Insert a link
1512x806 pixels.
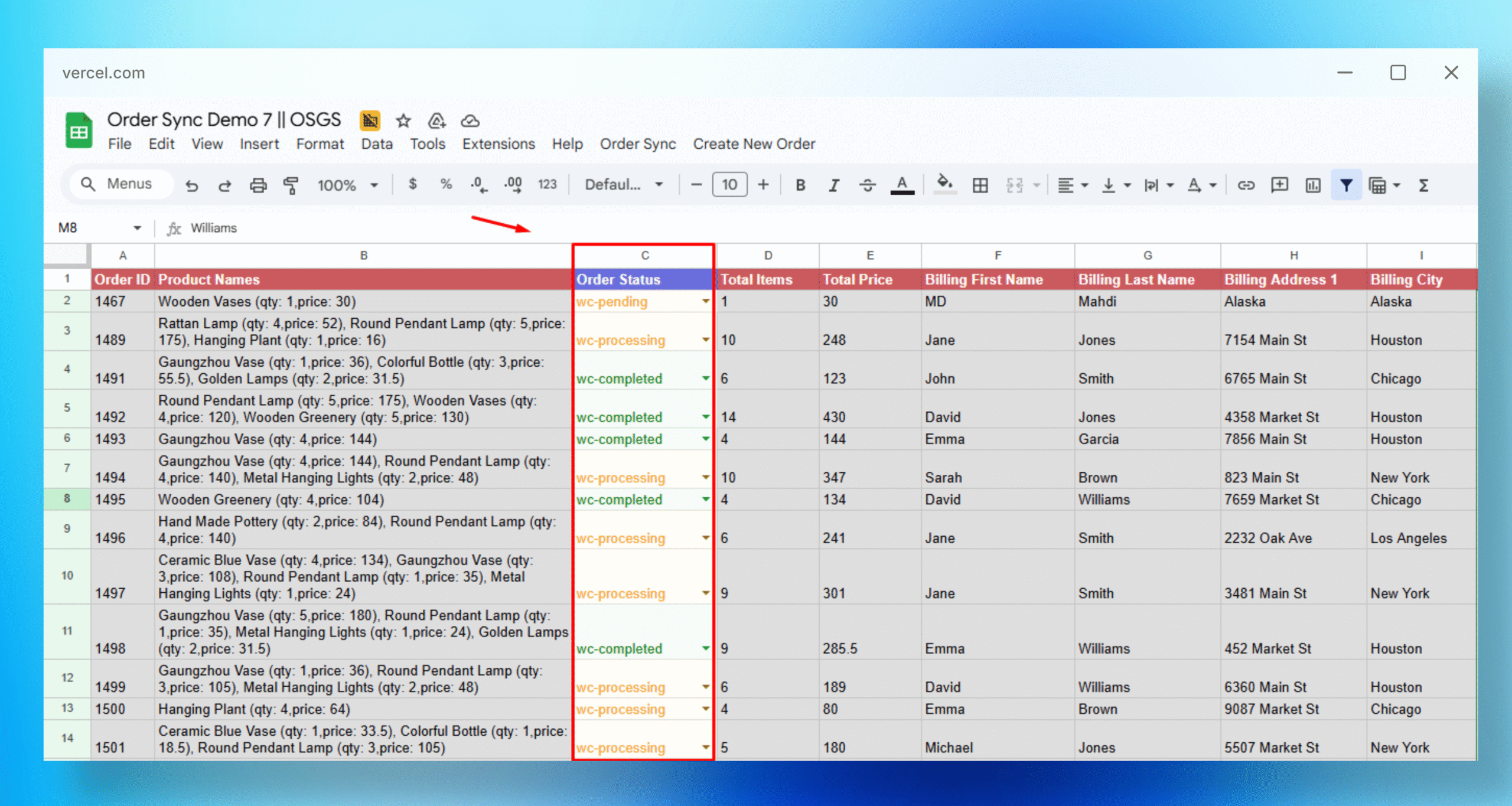(x=1246, y=185)
